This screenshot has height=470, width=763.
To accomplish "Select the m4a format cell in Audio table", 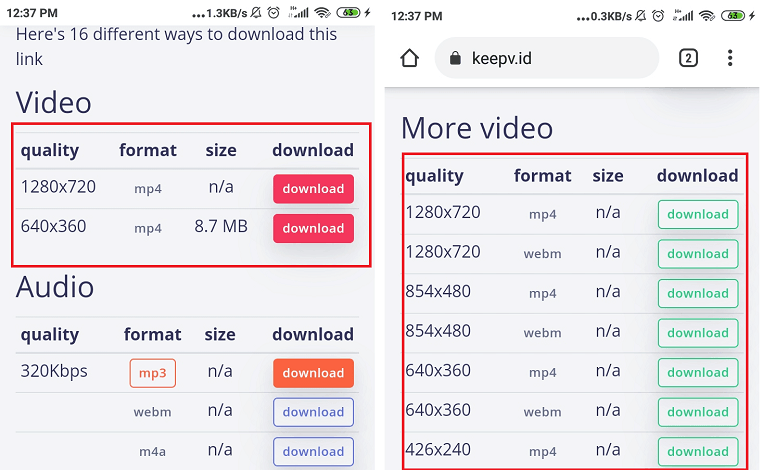I will pos(152,452).
